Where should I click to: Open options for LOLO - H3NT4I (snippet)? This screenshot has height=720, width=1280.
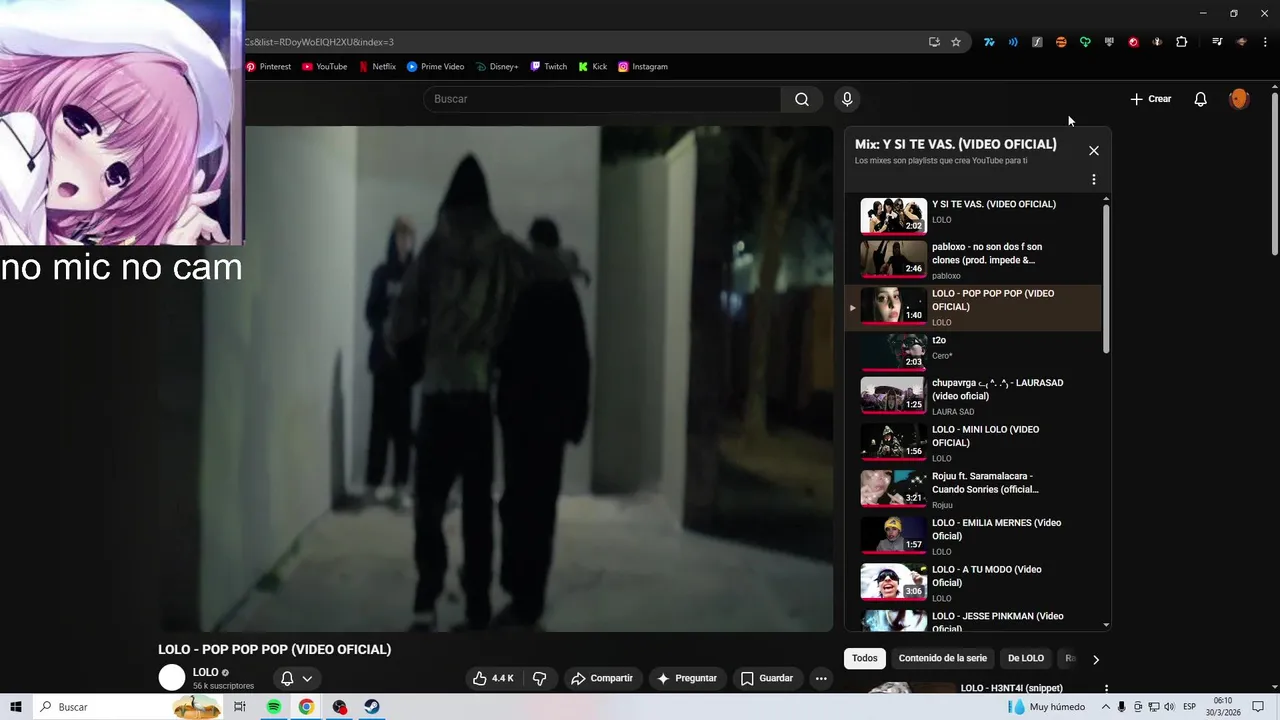point(1106,688)
